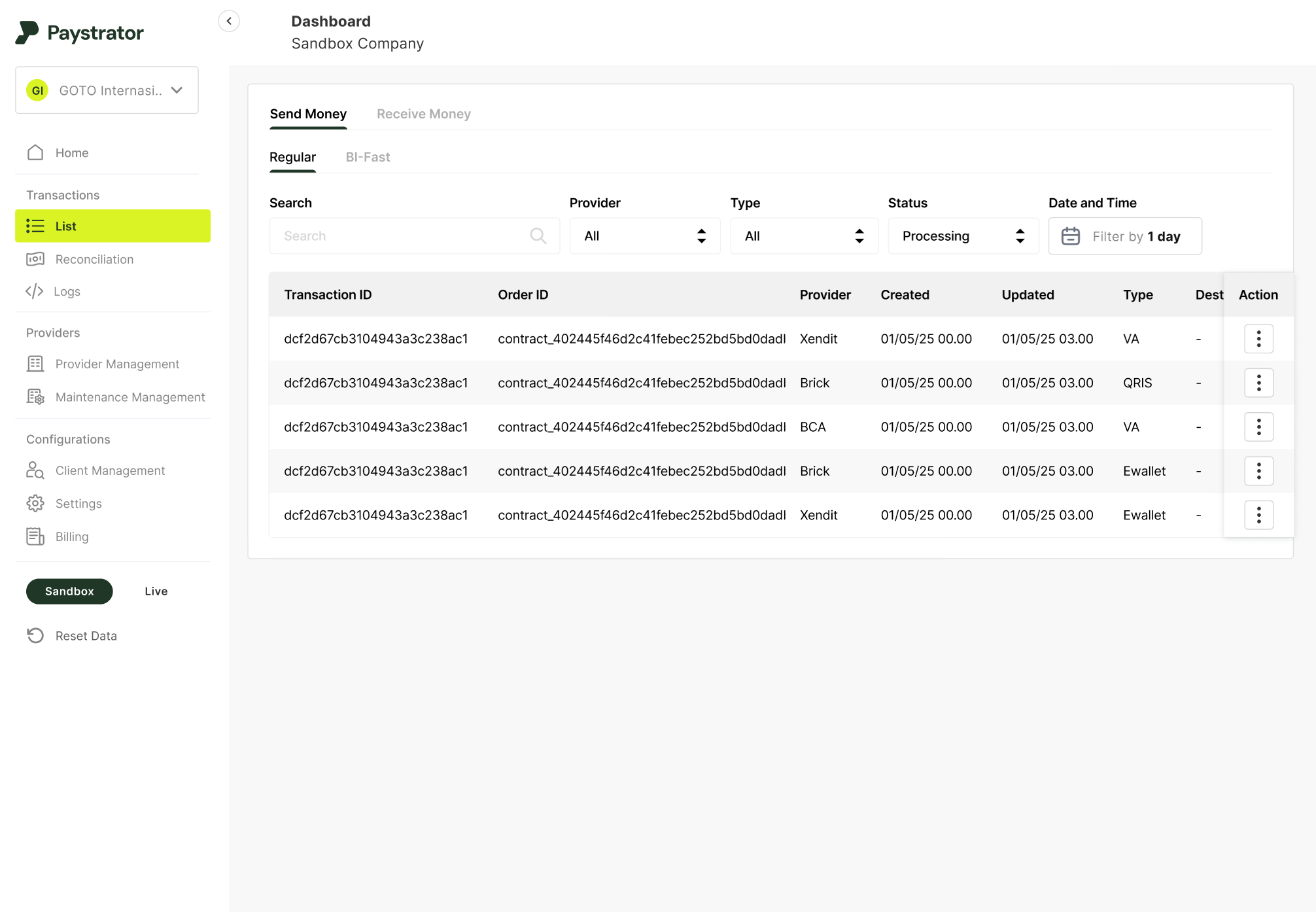1316x912 pixels.
Task: Click the QRIS type cell
Action: pyautogui.click(x=1137, y=383)
